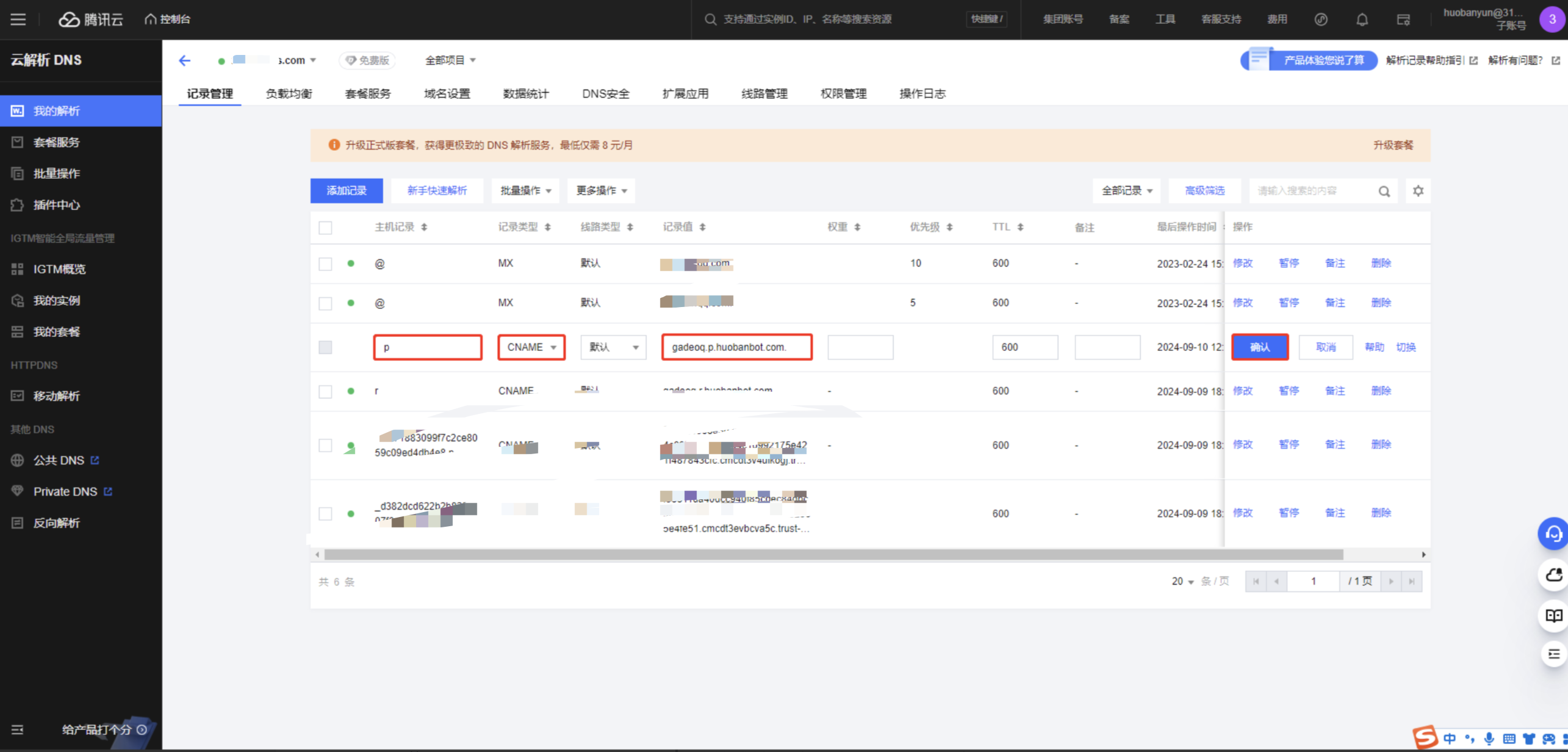The height and width of the screenshot is (752, 1568).
Task: Open the message center card icon
Action: coord(1403,20)
